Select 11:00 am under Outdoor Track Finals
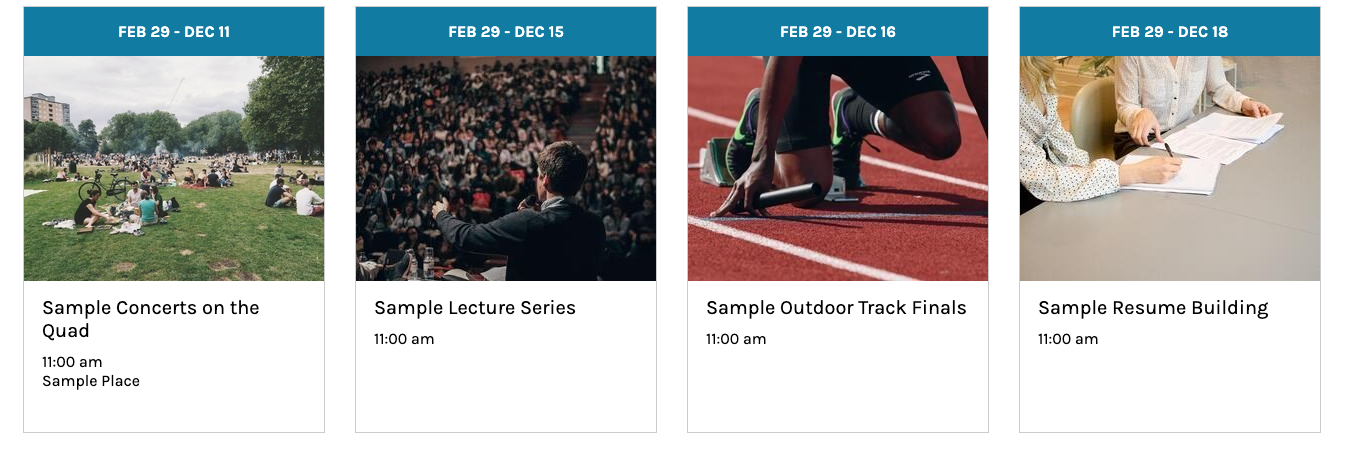The height and width of the screenshot is (463, 1364). coord(736,339)
